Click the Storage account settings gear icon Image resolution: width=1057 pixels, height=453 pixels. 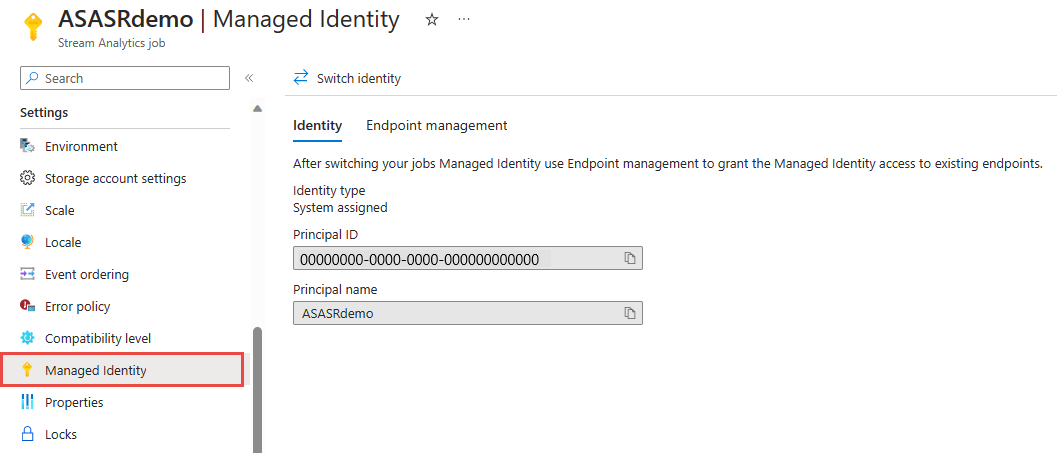[x=28, y=178]
